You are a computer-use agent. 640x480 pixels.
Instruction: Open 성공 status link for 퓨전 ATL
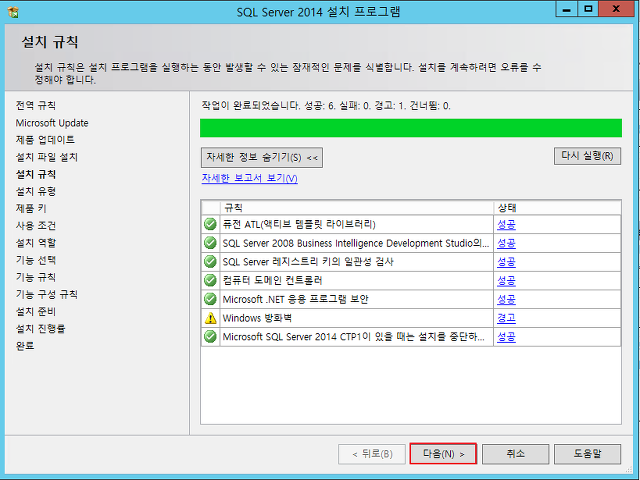(506, 224)
